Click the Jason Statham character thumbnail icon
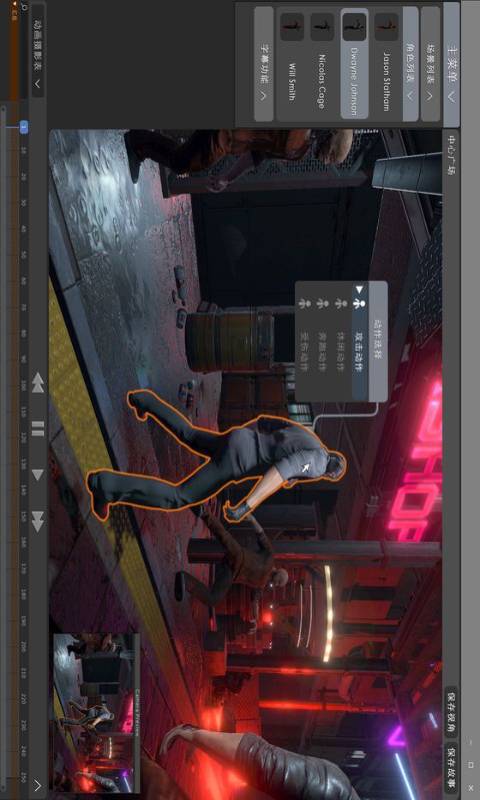 [386, 27]
